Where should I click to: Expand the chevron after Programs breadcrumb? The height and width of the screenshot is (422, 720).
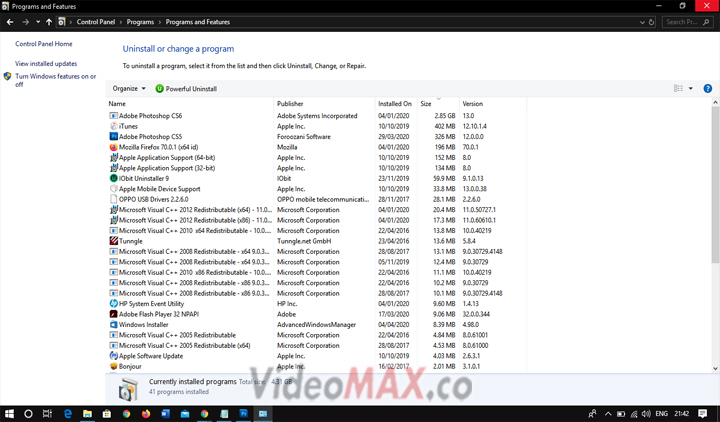click(160, 22)
